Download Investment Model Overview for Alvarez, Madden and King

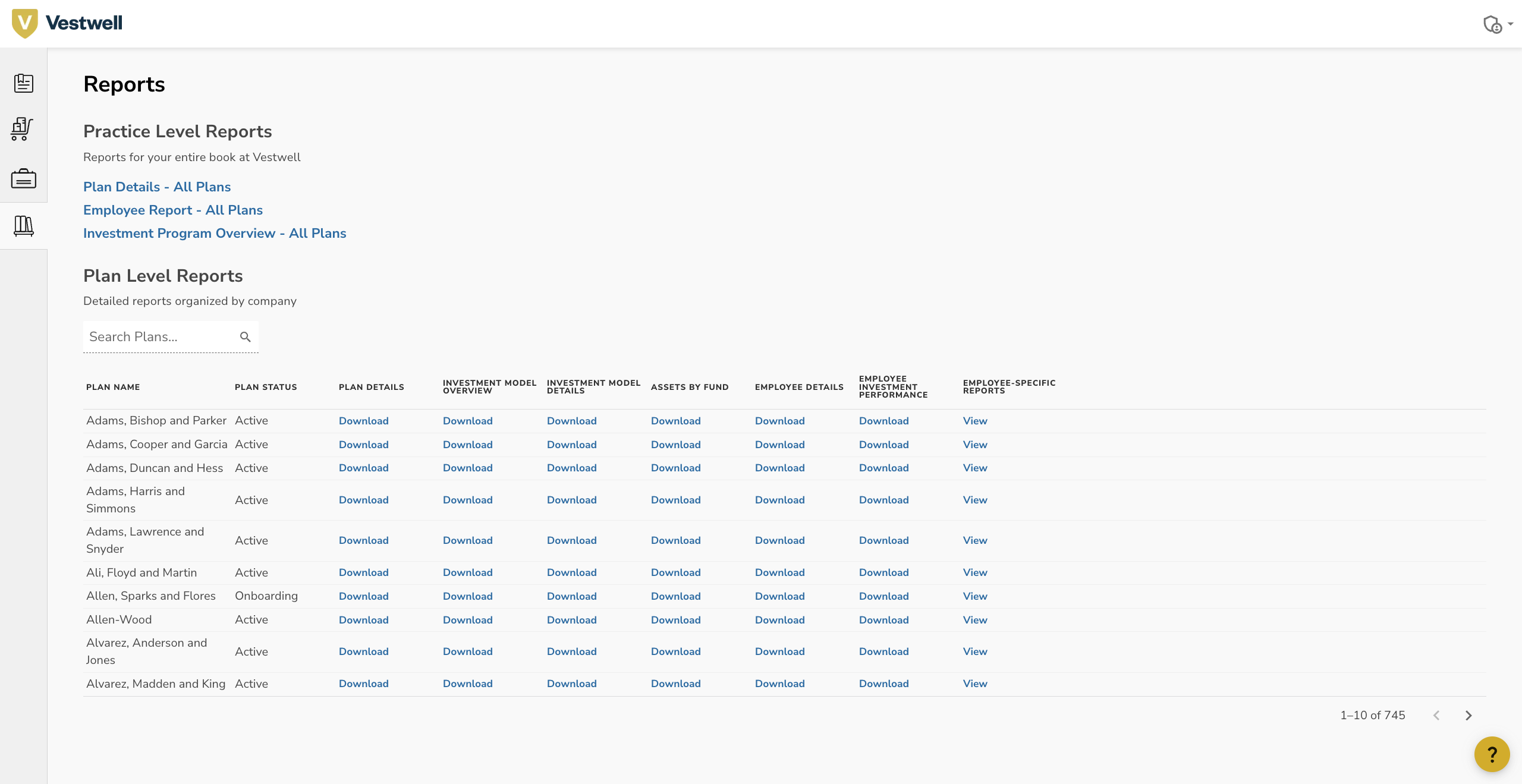coord(467,684)
